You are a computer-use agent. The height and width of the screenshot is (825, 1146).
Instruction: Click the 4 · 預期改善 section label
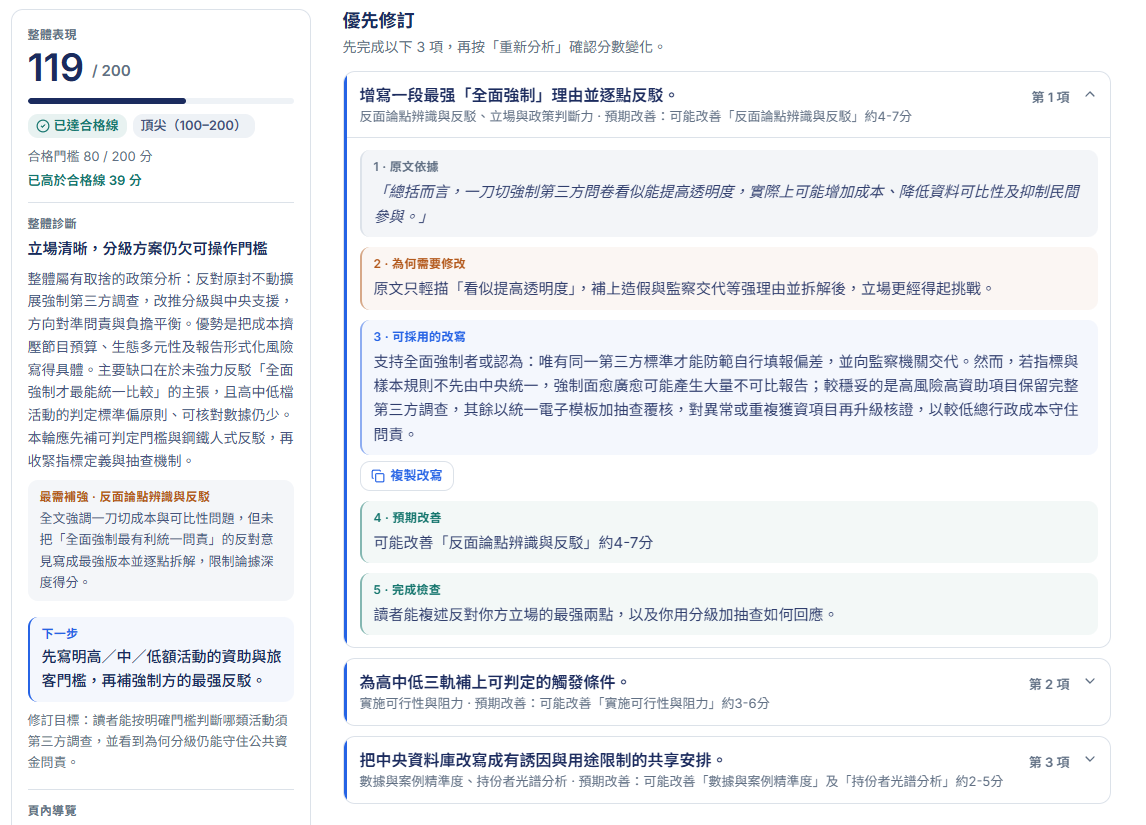point(407,517)
